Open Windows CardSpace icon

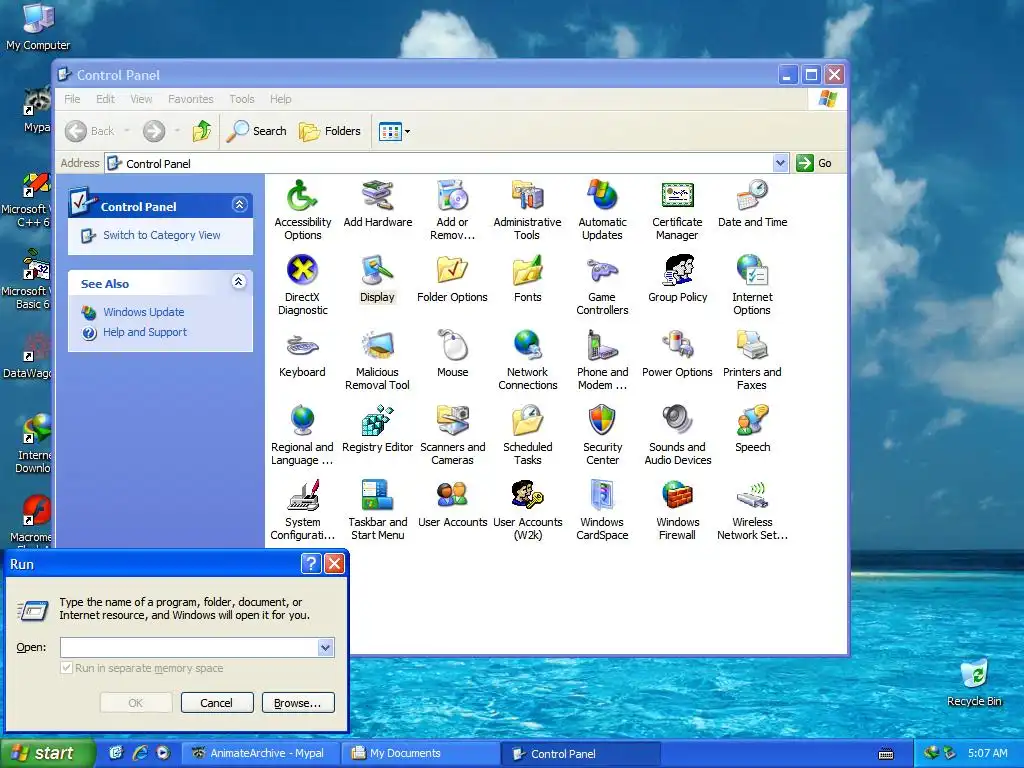[x=602, y=495]
